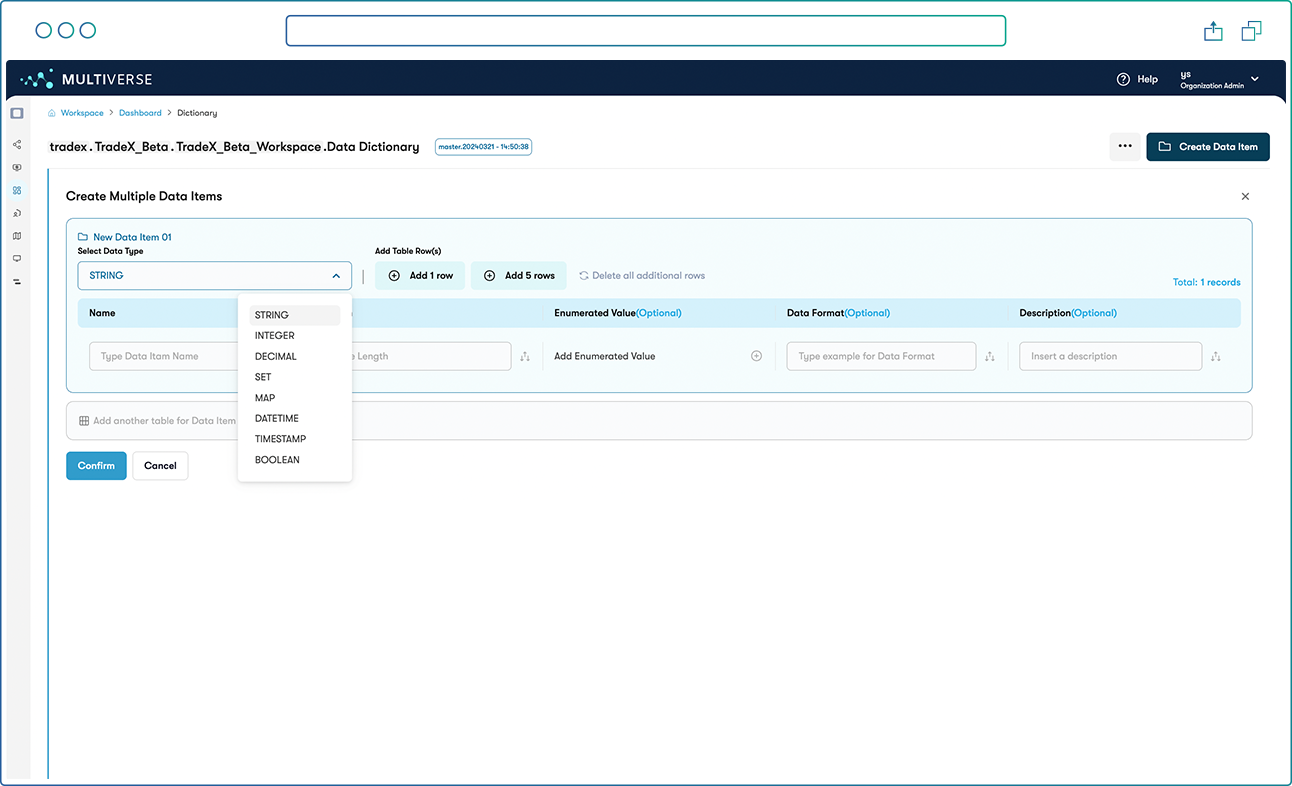1292x786 pixels.
Task: Click the folder icon beside New Data Item 01
Action: point(83,237)
